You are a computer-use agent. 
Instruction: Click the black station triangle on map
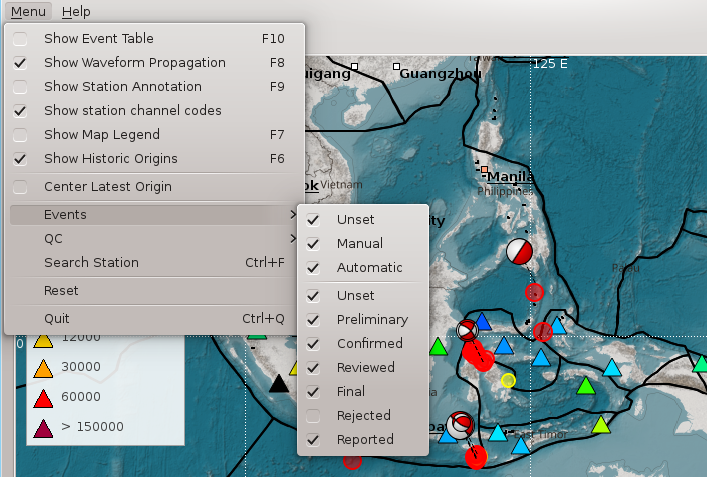[279, 383]
